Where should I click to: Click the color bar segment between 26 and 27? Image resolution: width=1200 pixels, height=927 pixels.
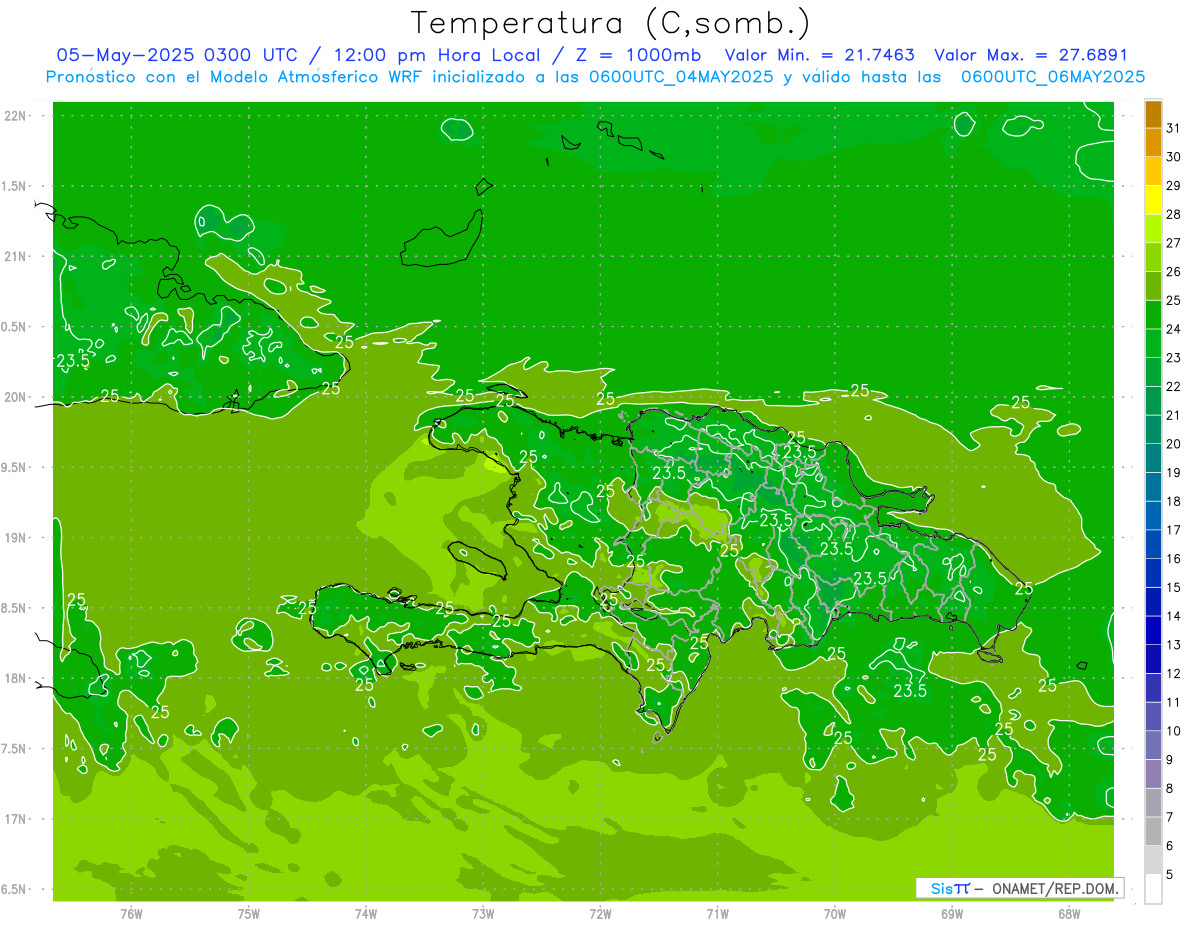tap(1153, 258)
